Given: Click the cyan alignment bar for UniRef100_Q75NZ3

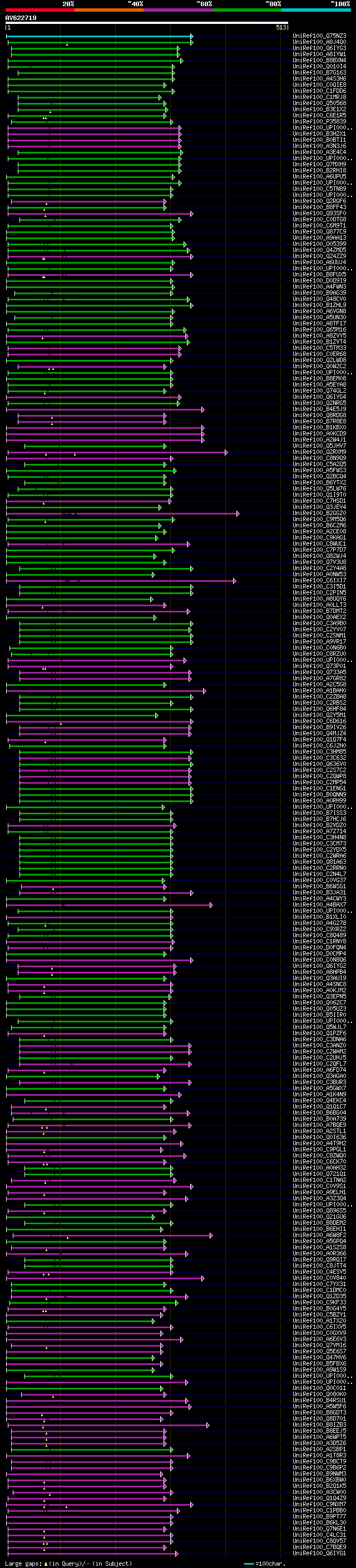Looking at the screenshot, I should coord(100,36).
